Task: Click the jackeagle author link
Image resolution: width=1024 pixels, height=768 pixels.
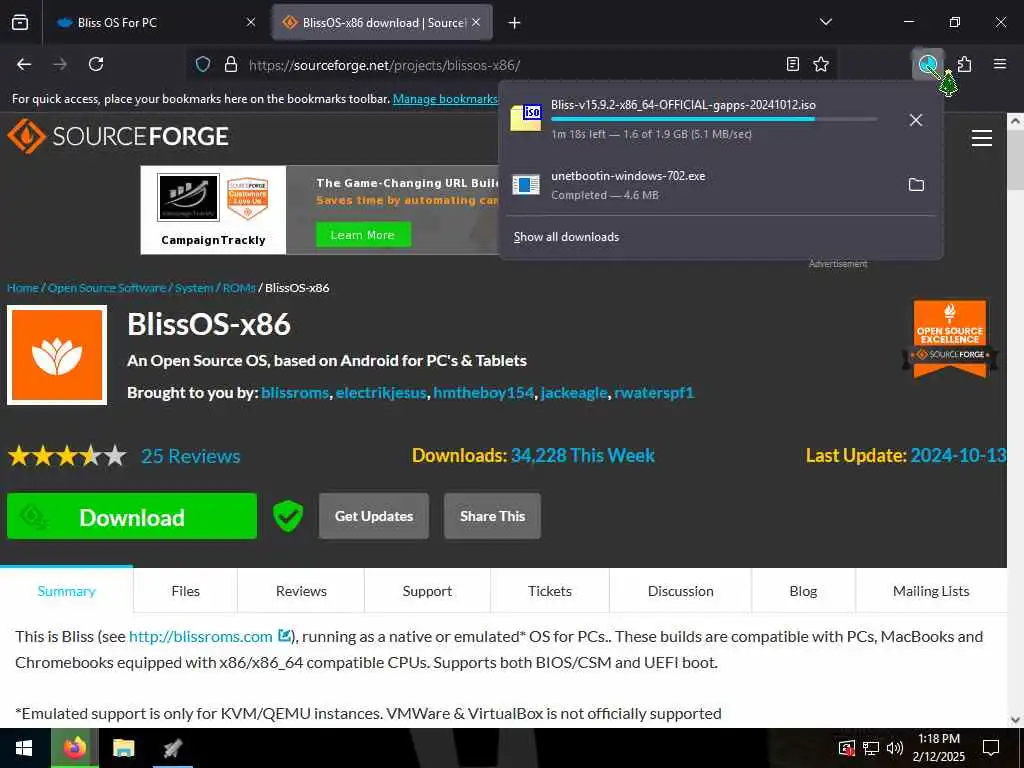Action: coord(574,392)
